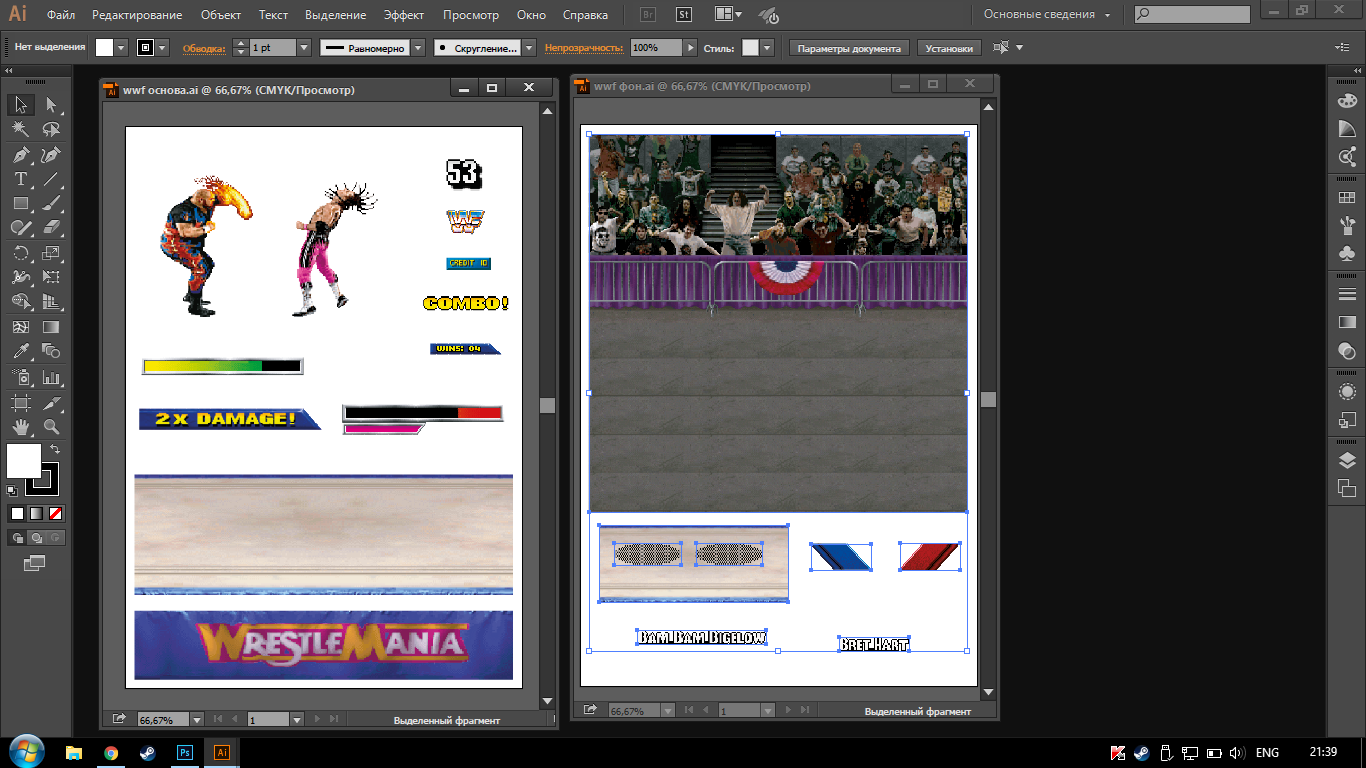
Task: Open the fill color dropdown in control bar
Action: 122,48
